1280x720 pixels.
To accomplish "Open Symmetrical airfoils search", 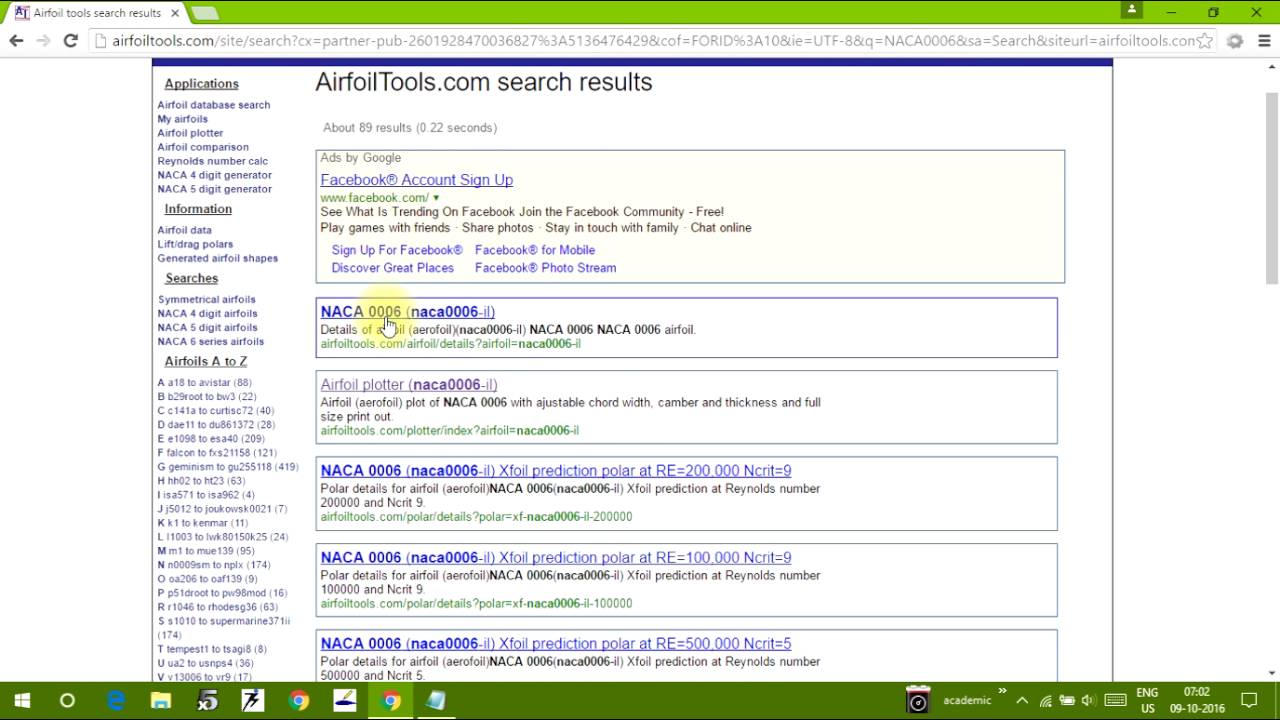I will 206,299.
